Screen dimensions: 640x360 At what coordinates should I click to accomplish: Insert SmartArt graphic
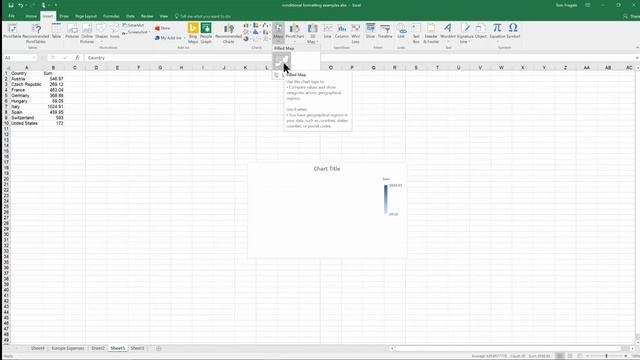click(x=133, y=25)
